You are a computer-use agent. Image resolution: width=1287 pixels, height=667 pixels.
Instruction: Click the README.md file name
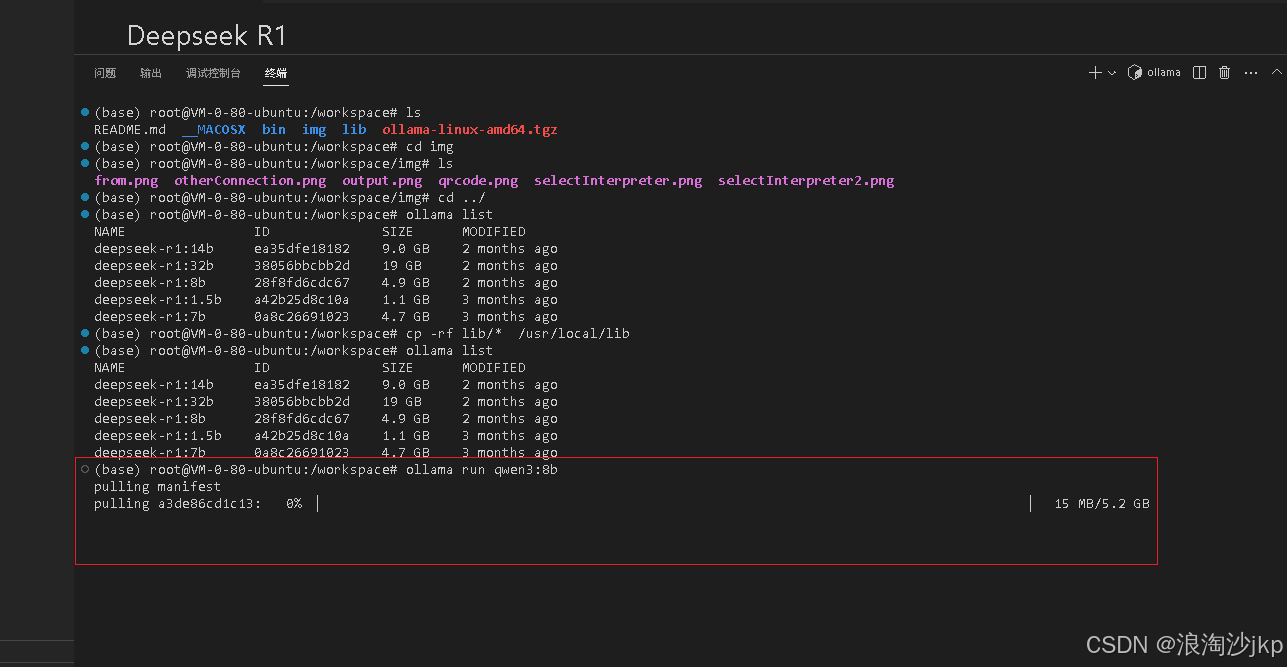[130, 129]
